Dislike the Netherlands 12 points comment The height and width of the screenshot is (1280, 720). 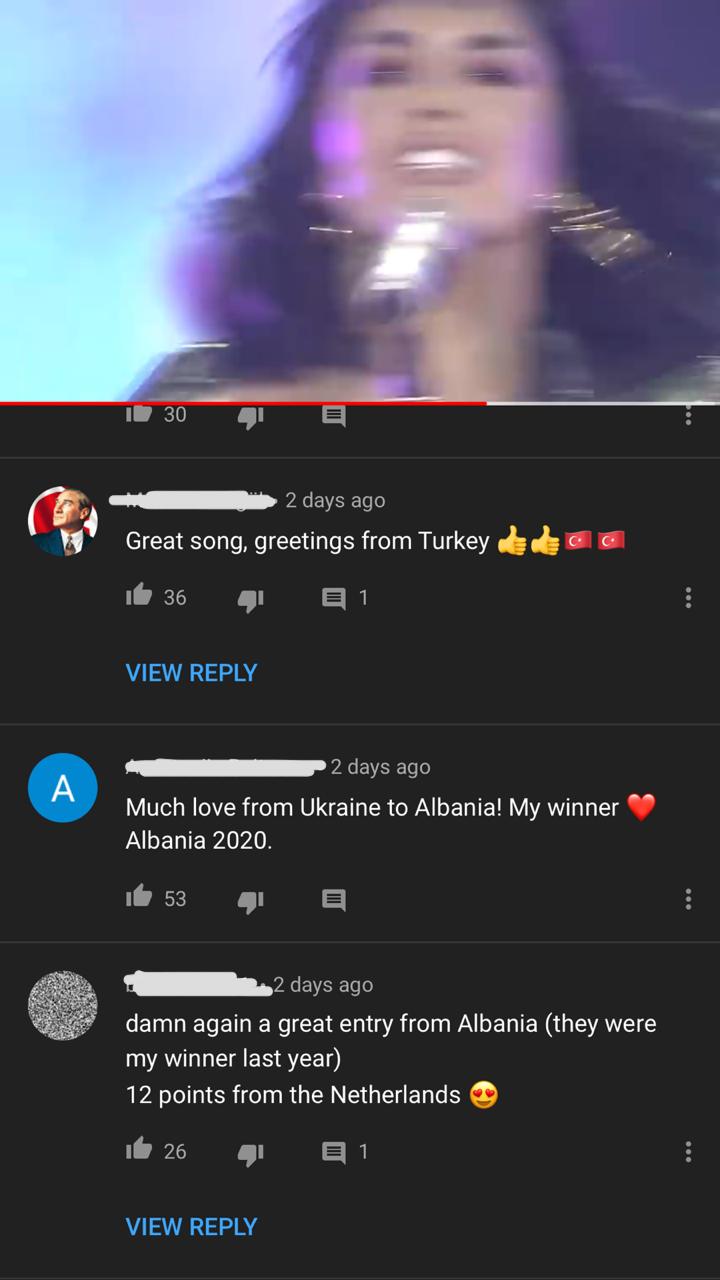pos(250,1153)
